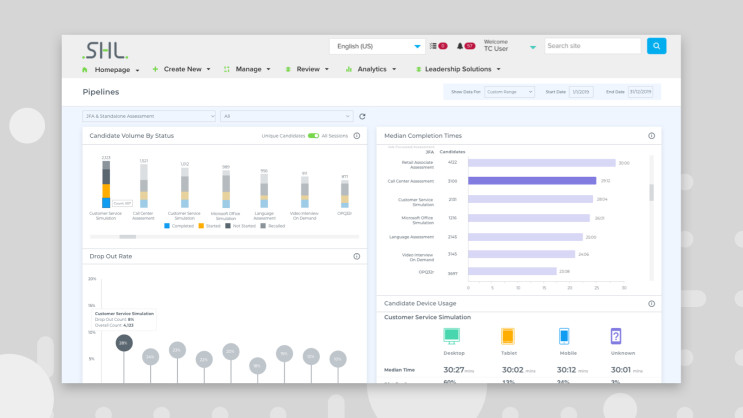This screenshot has height=418, width=743.
Task: Open the Leadership Solutions menu
Action: tap(462, 70)
